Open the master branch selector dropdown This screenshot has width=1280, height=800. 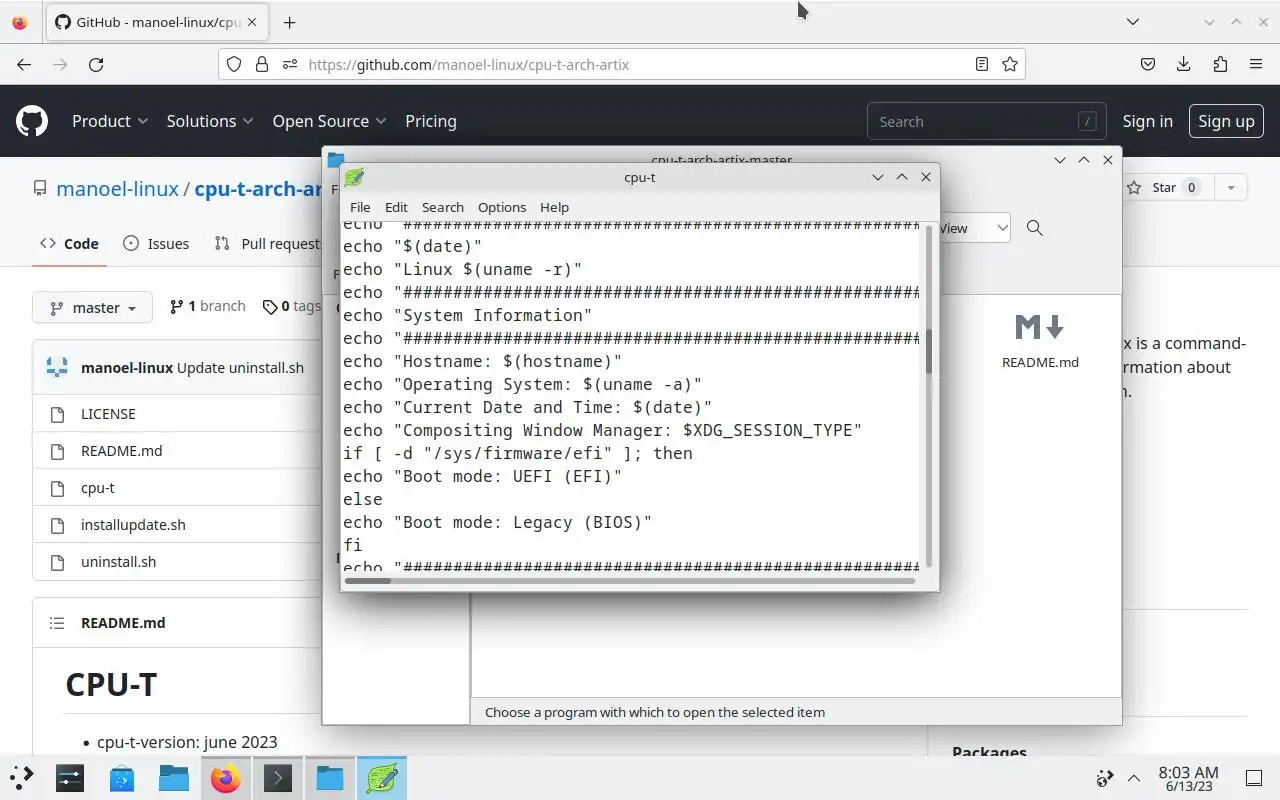pos(92,307)
